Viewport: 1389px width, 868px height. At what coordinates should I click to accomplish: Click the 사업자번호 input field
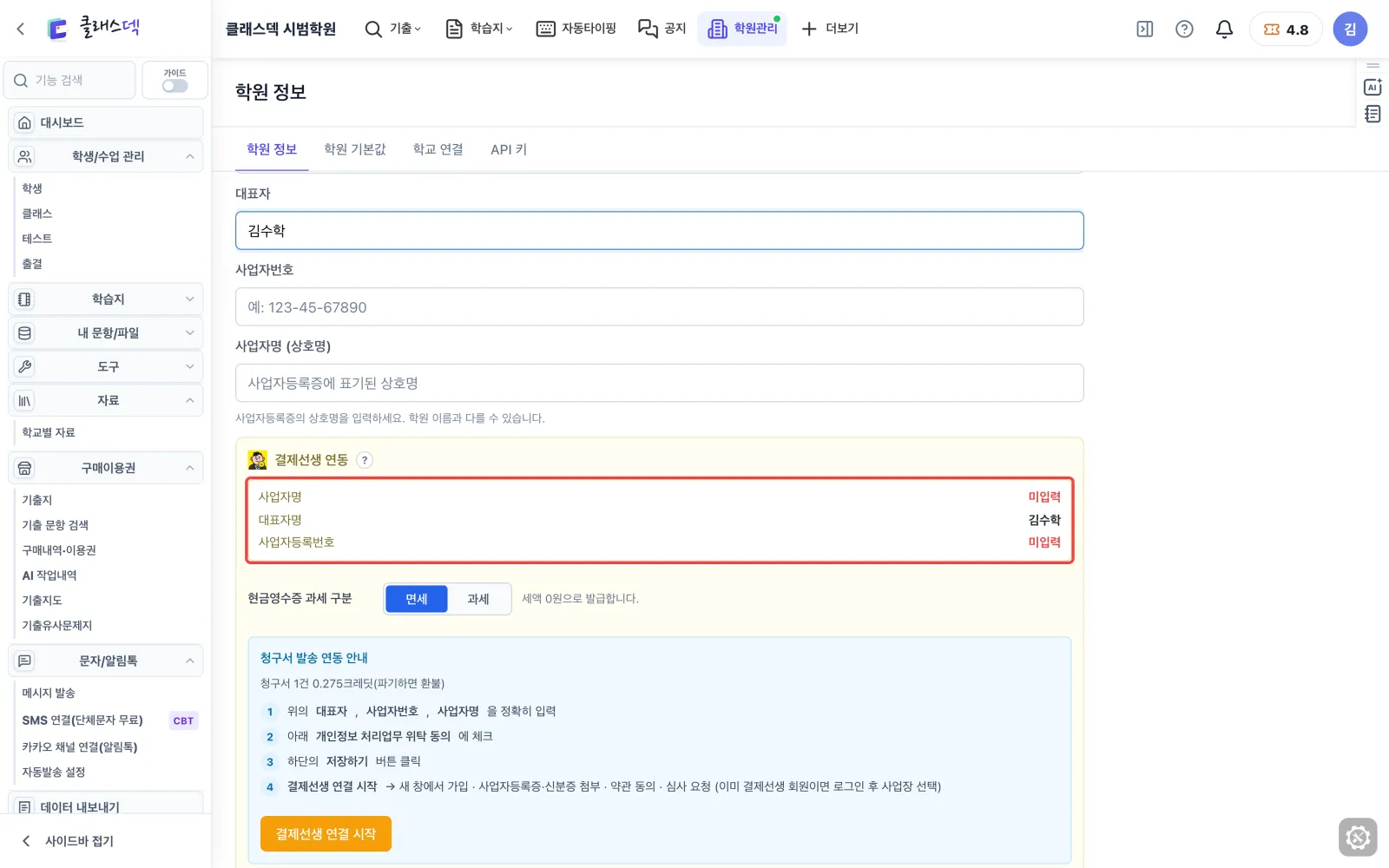tap(660, 307)
